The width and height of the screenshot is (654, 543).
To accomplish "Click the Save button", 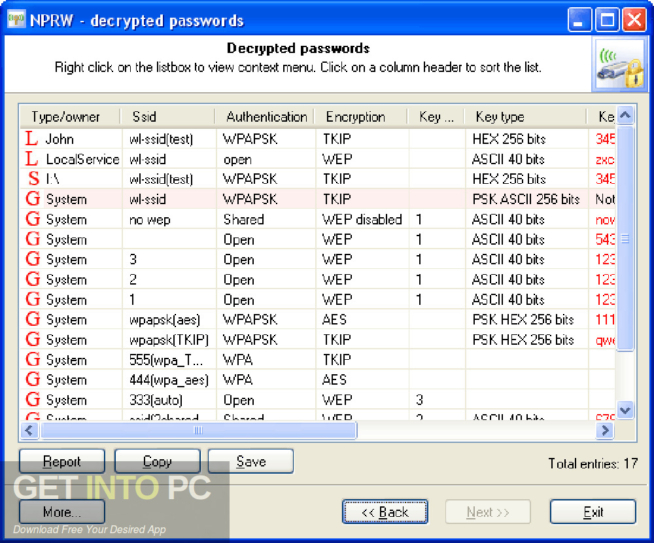I will 251,461.
